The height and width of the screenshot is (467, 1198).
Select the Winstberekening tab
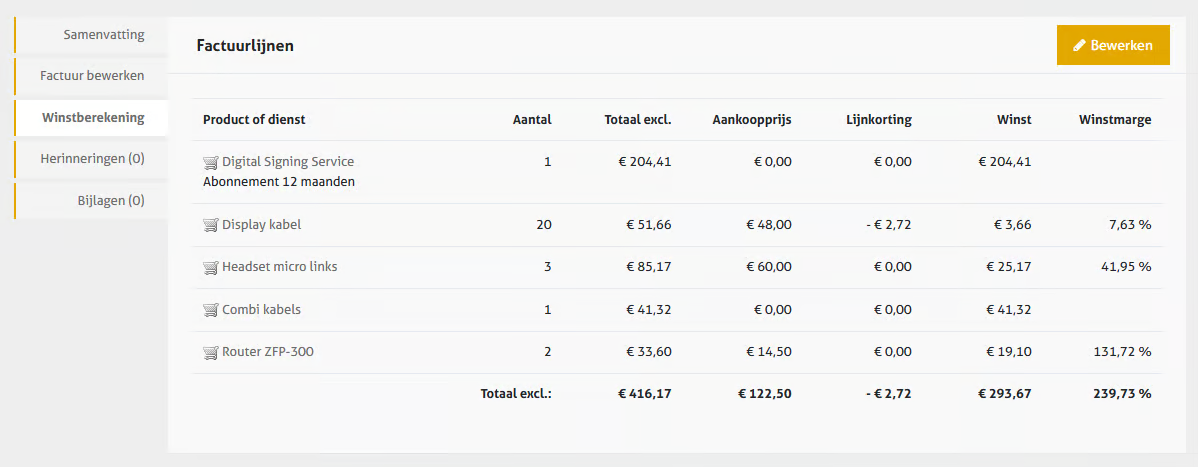[93, 118]
